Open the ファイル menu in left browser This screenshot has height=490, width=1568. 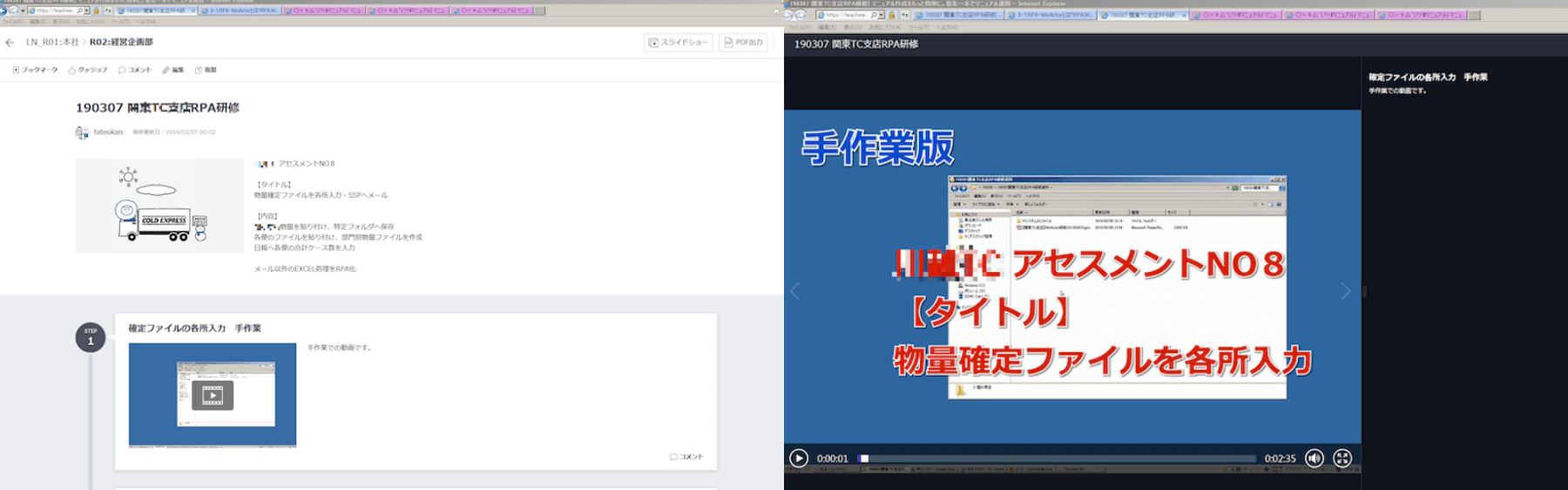coord(12,22)
